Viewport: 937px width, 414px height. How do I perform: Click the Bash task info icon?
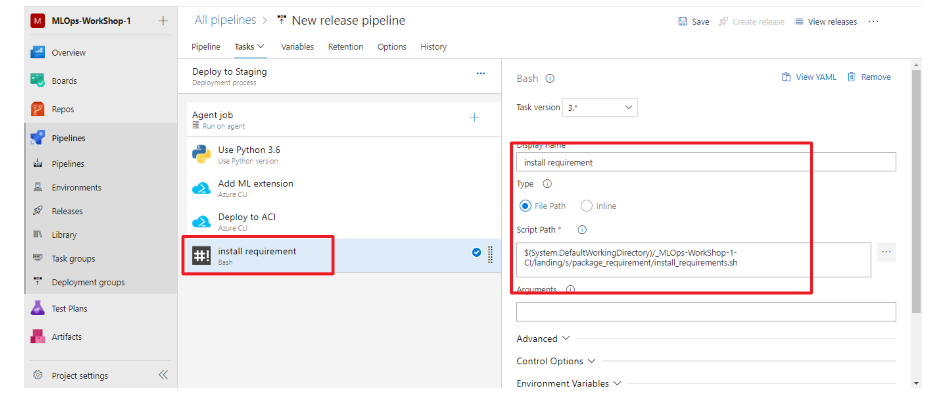(550, 78)
